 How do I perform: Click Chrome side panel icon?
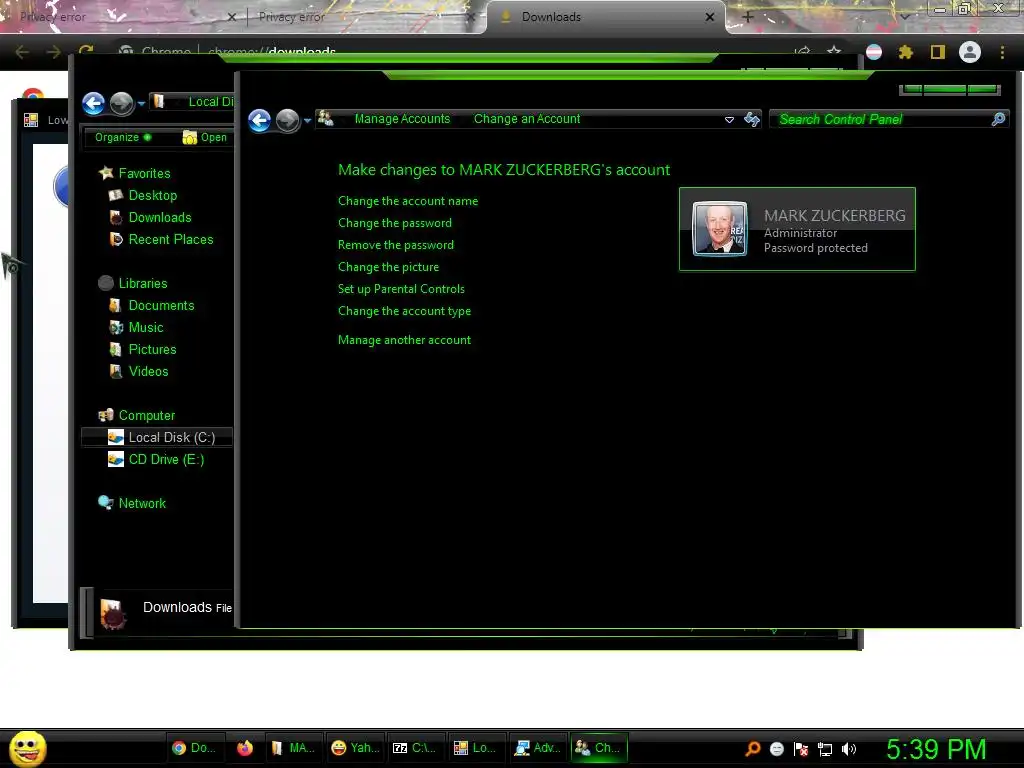[938, 52]
